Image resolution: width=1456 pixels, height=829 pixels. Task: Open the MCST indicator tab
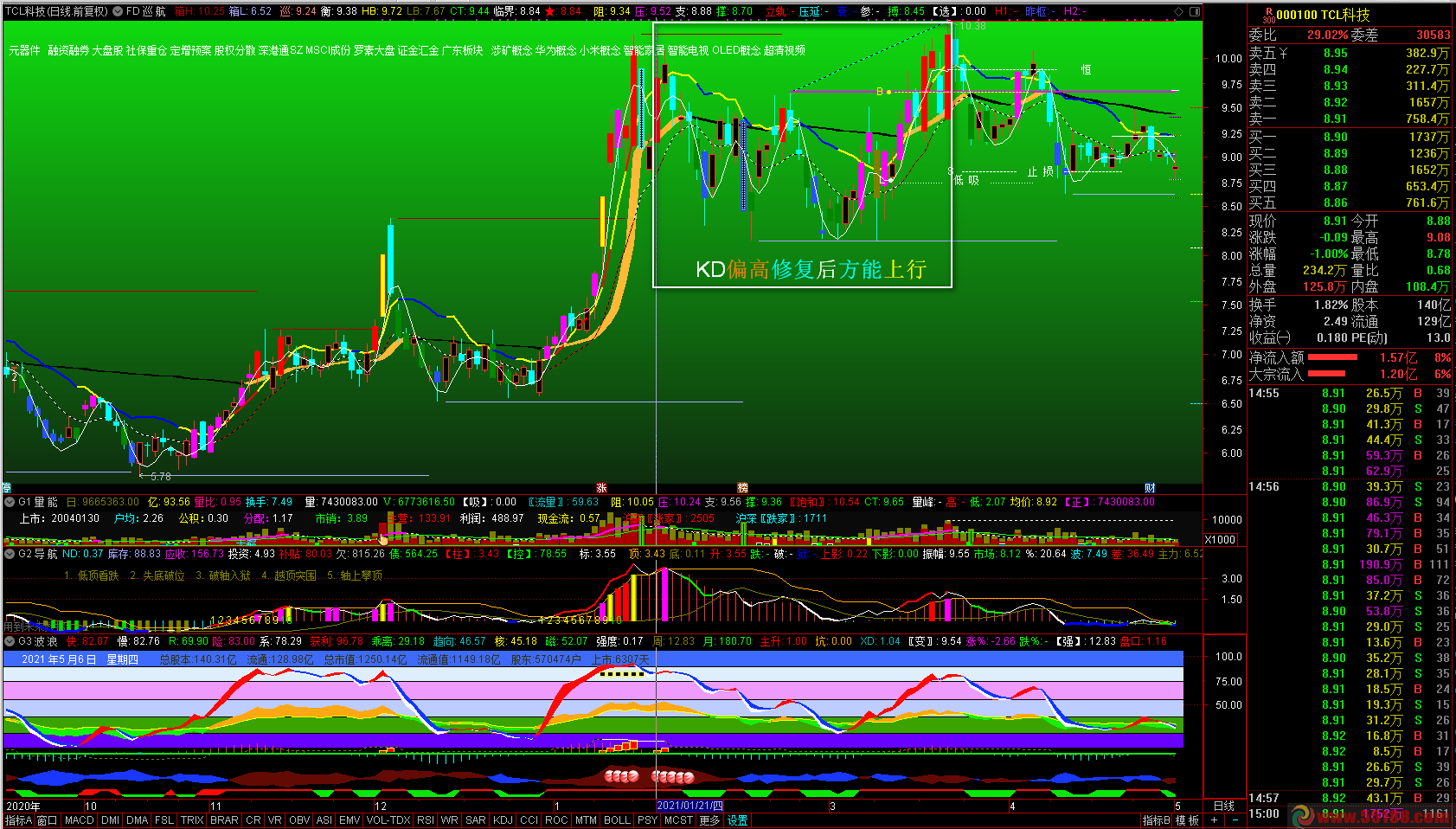[678, 820]
